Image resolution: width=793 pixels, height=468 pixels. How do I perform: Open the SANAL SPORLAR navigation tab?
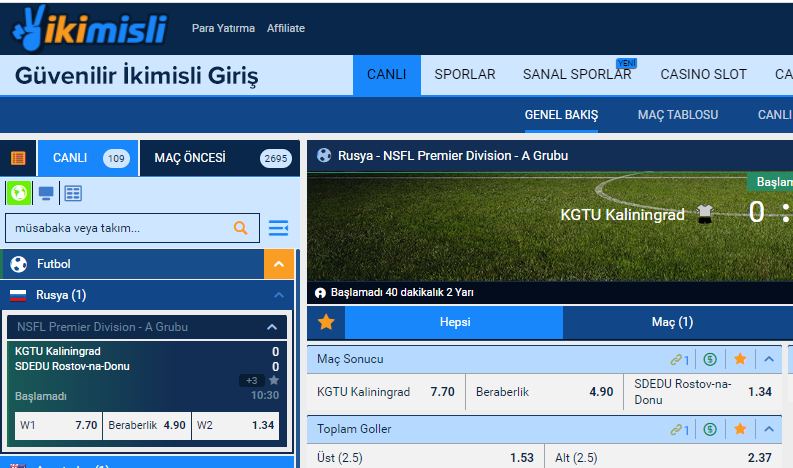pyautogui.click(x=577, y=74)
